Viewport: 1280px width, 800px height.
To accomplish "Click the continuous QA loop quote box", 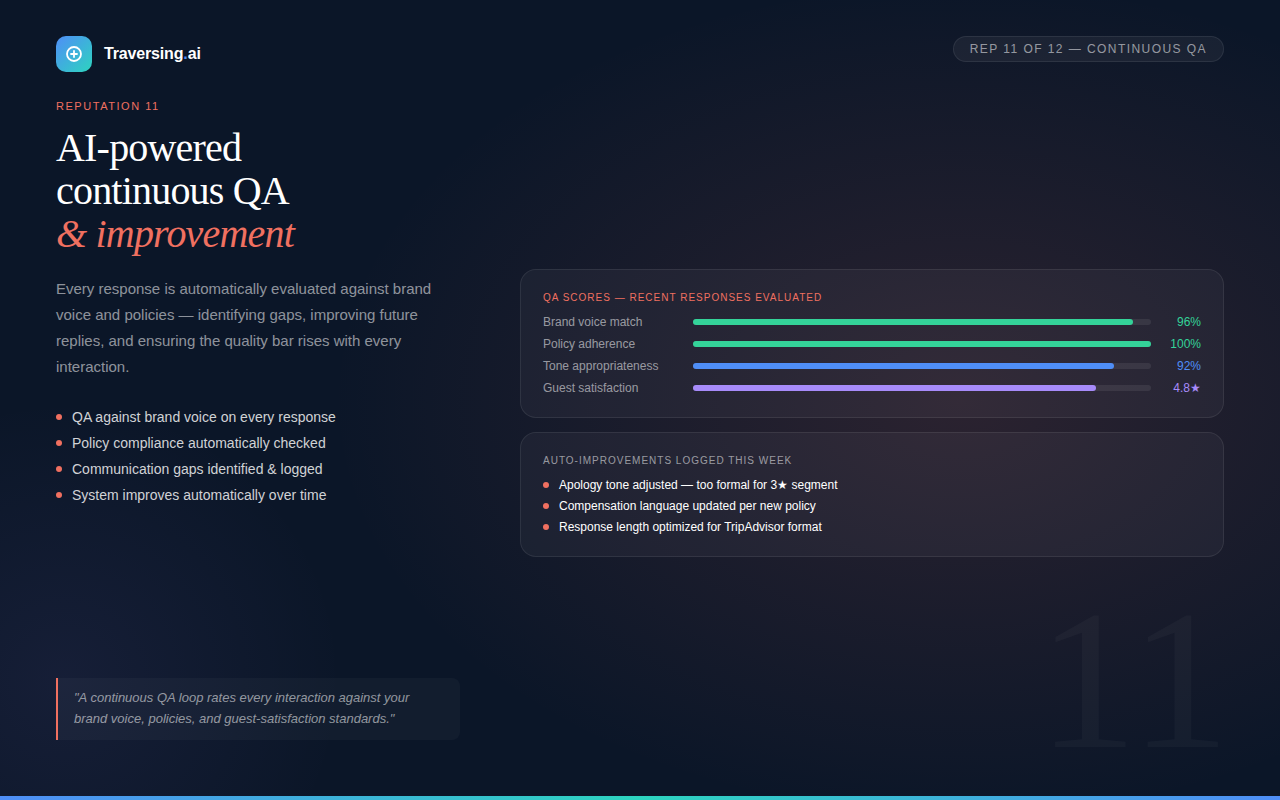I will tap(258, 709).
